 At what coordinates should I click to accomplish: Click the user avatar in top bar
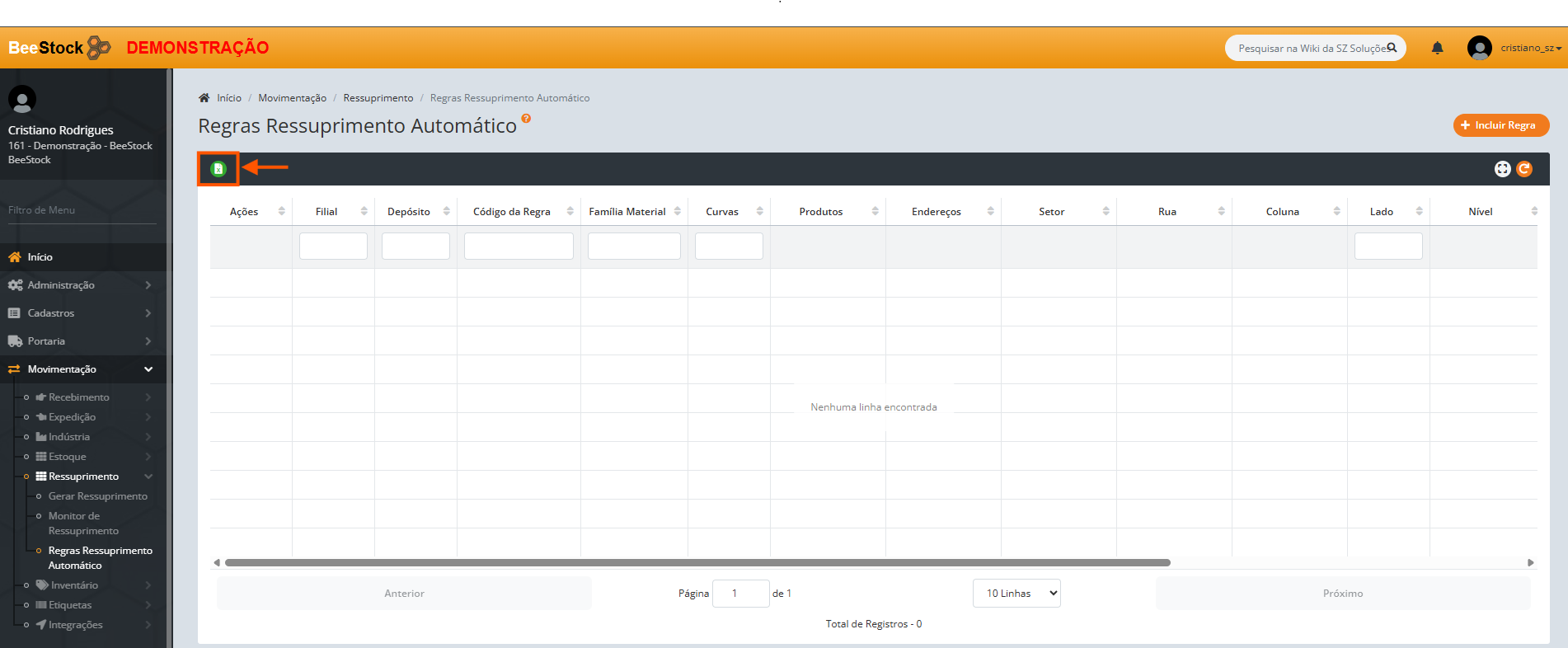(x=1479, y=48)
